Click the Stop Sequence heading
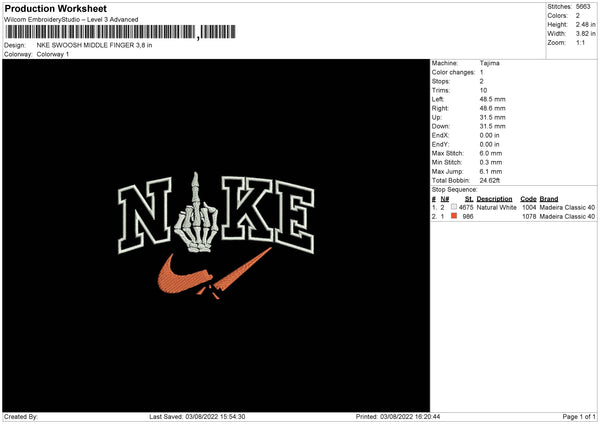The image size is (600, 424). point(455,190)
